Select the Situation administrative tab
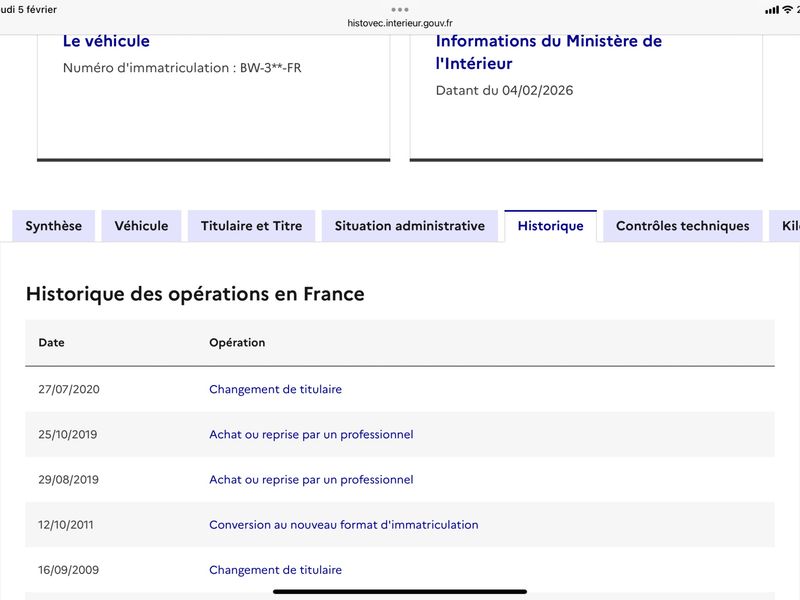The height and width of the screenshot is (600, 800). pos(410,226)
